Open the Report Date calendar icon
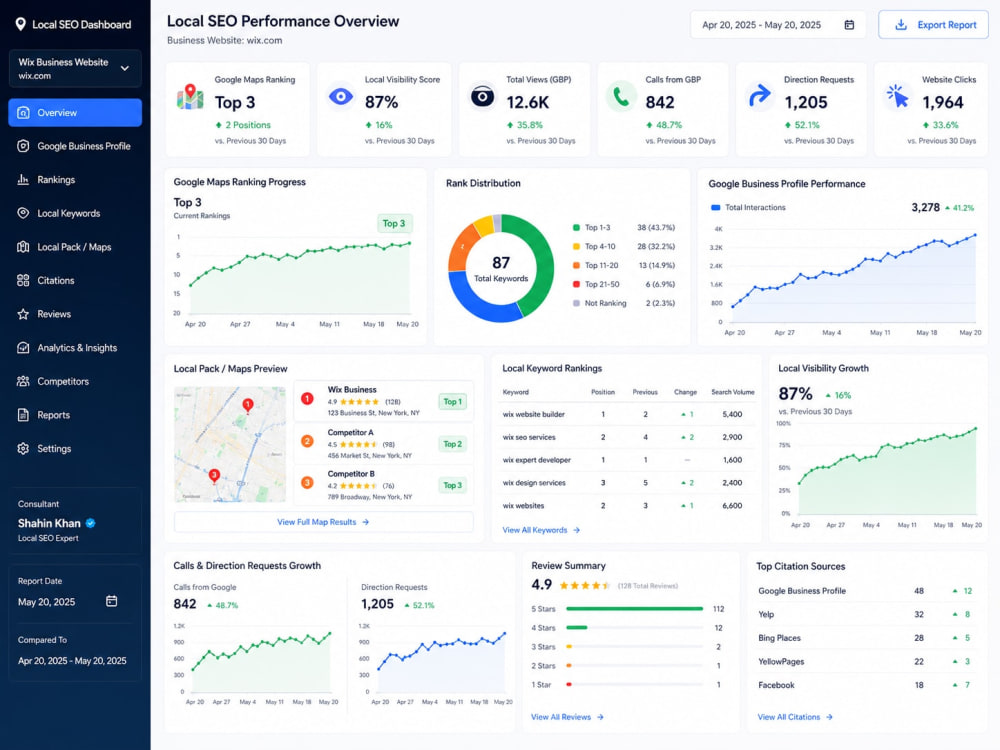The width and height of the screenshot is (1000, 750). 112,601
